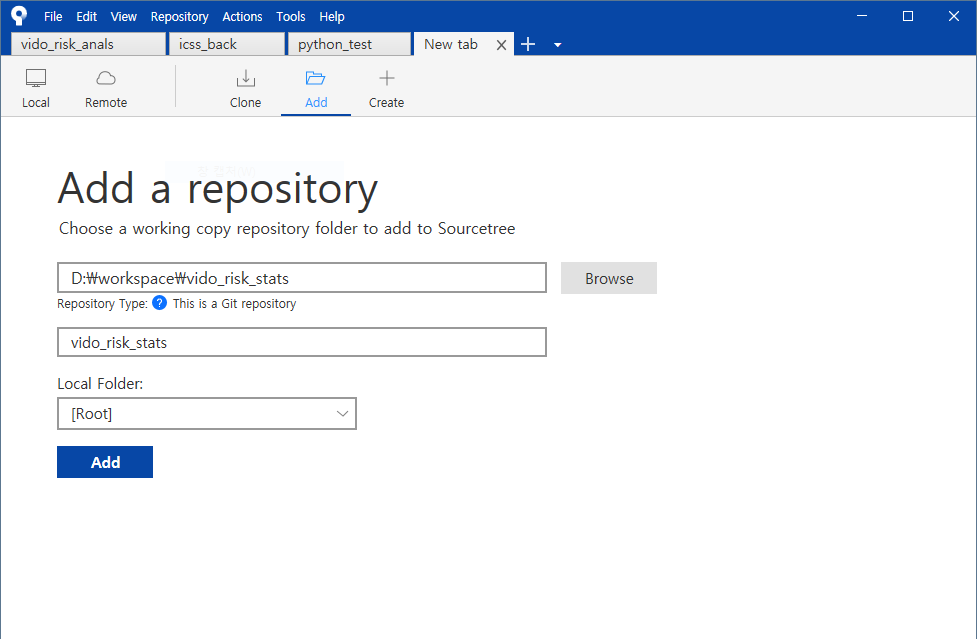Open the Local repositories view

(36, 88)
